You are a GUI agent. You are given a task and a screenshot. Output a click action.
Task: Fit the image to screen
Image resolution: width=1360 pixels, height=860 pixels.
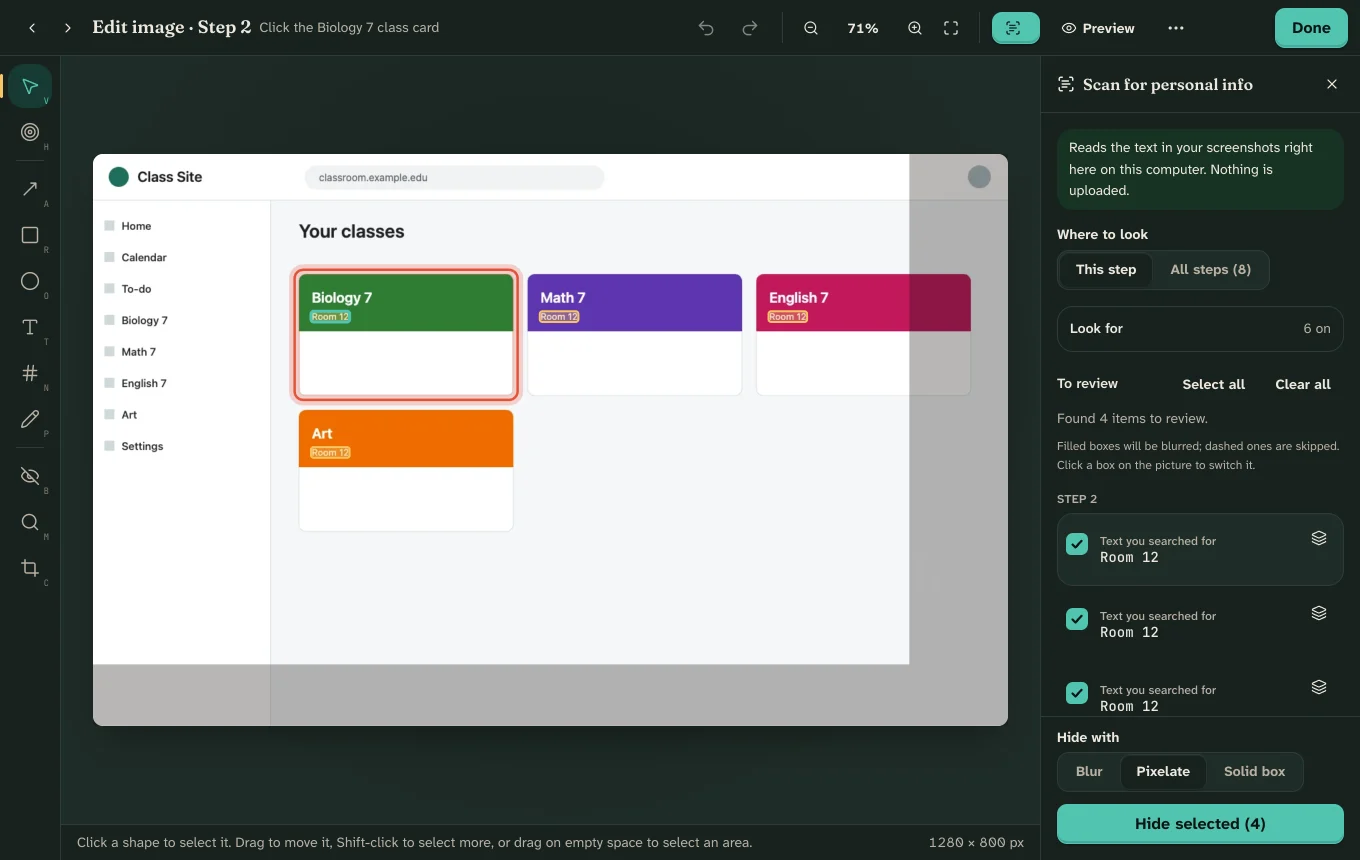951,28
